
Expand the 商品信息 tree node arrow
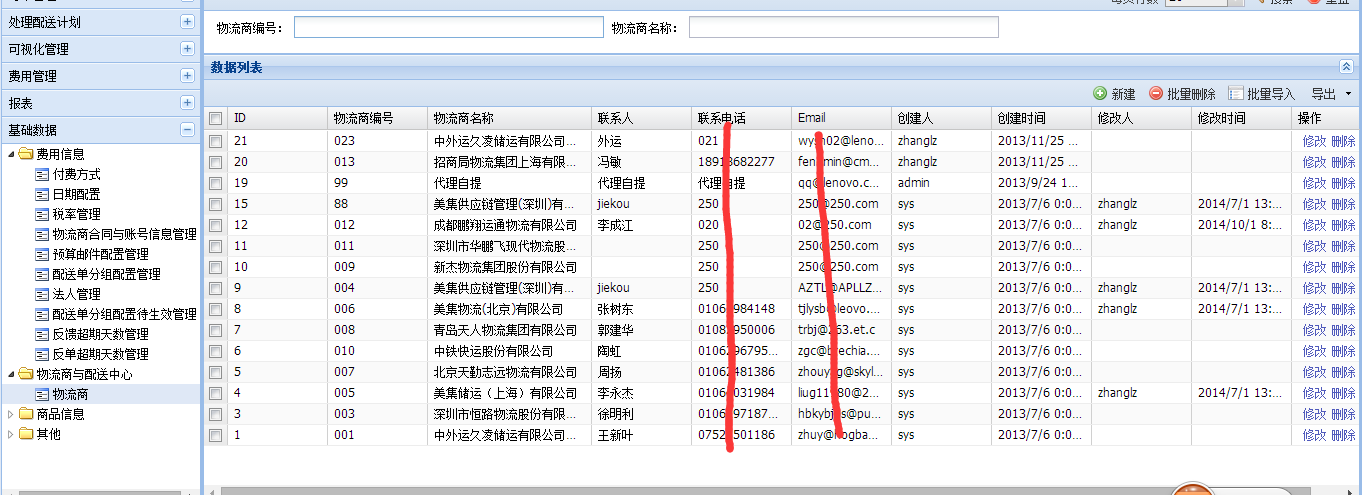[11, 414]
